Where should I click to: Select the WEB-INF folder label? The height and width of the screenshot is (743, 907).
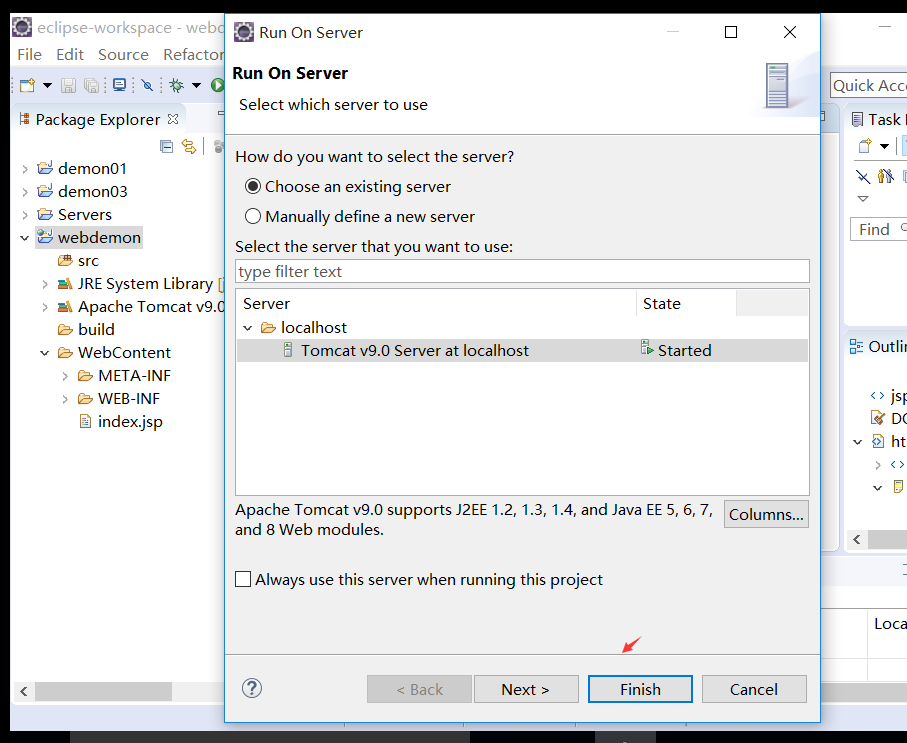click(129, 399)
